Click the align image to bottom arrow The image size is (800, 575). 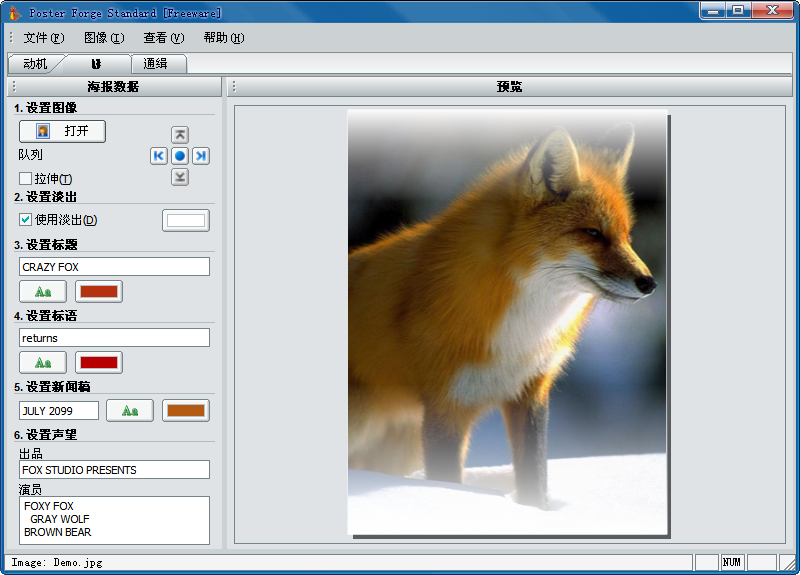coord(180,177)
